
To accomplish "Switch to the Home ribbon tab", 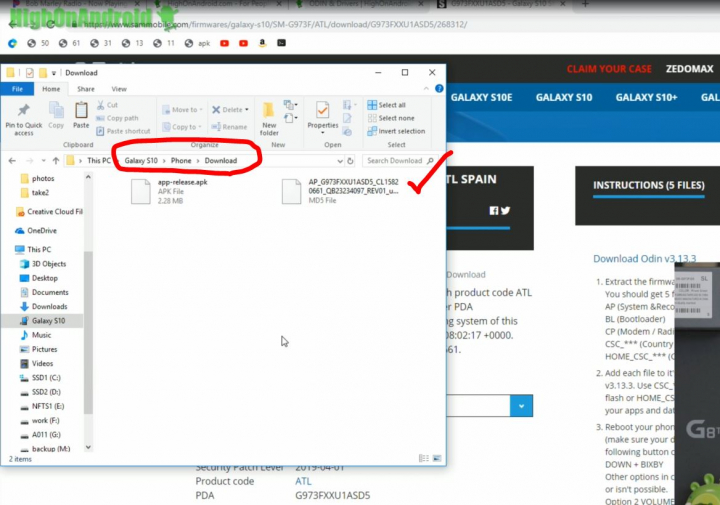I will coord(51,89).
